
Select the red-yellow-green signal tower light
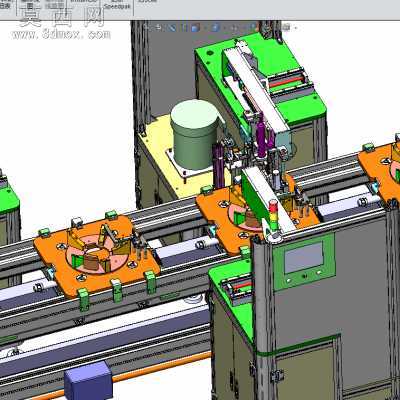[x=273, y=215]
